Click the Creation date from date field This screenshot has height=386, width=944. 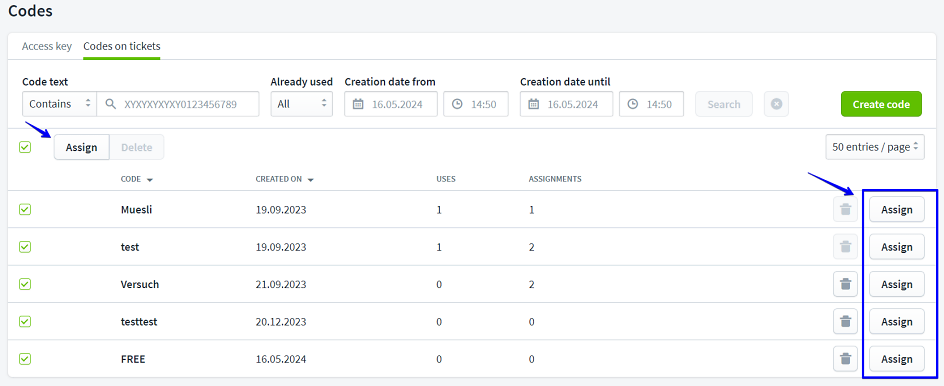391,104
